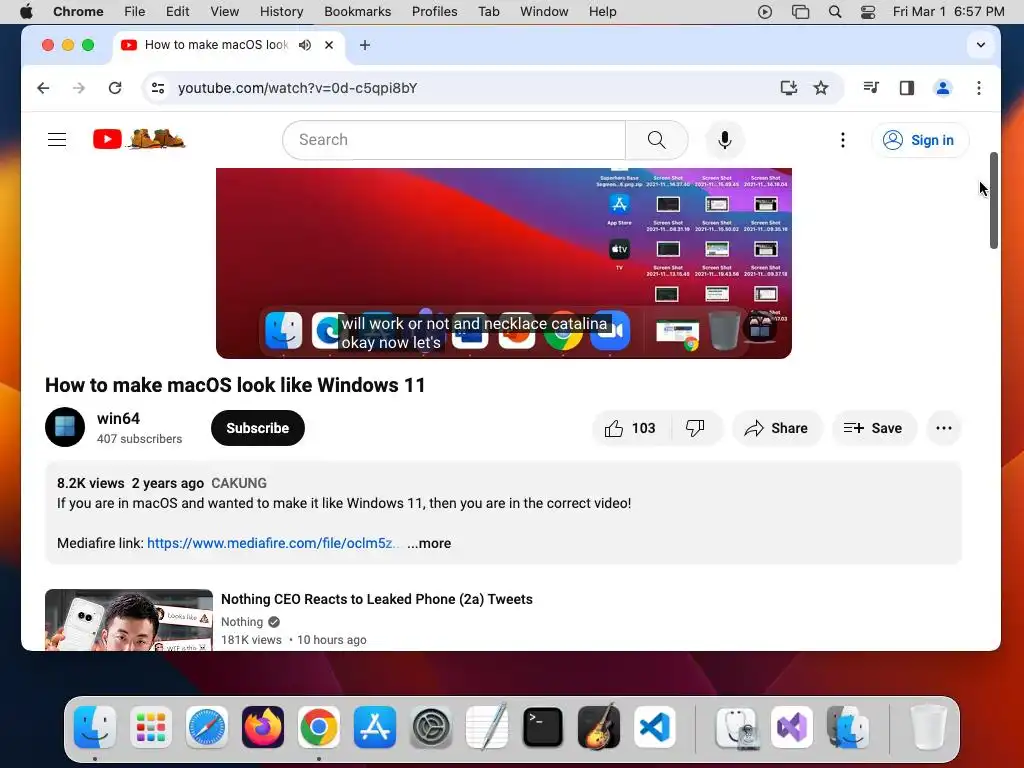The width and height of the screenshot is (1024, 768).
Task: Open the File menu
Action: [135, 12]
